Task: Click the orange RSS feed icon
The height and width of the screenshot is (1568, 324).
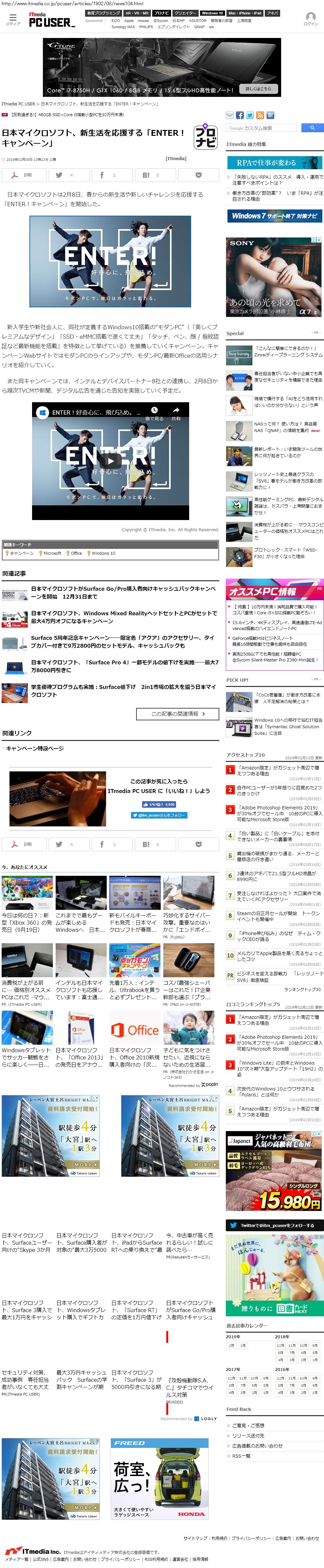Action: 260,115
